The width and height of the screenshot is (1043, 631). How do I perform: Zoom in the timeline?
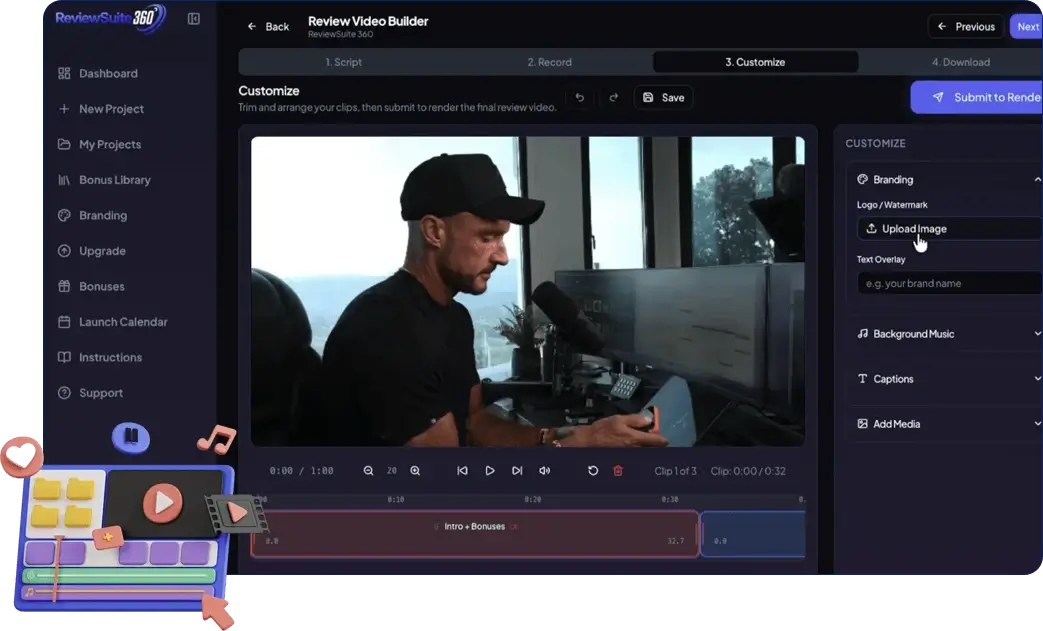[415, 471]
